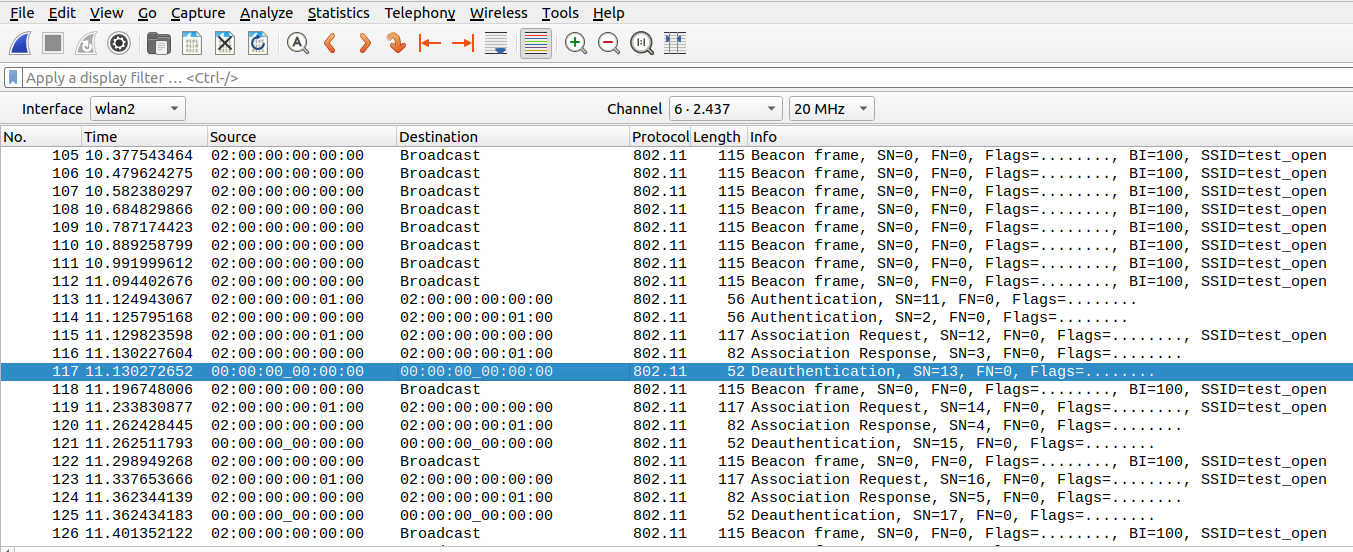This screenshot has height=552, width=1353.
Task: Open a capture file via folder icon
Action: point(158,43)
